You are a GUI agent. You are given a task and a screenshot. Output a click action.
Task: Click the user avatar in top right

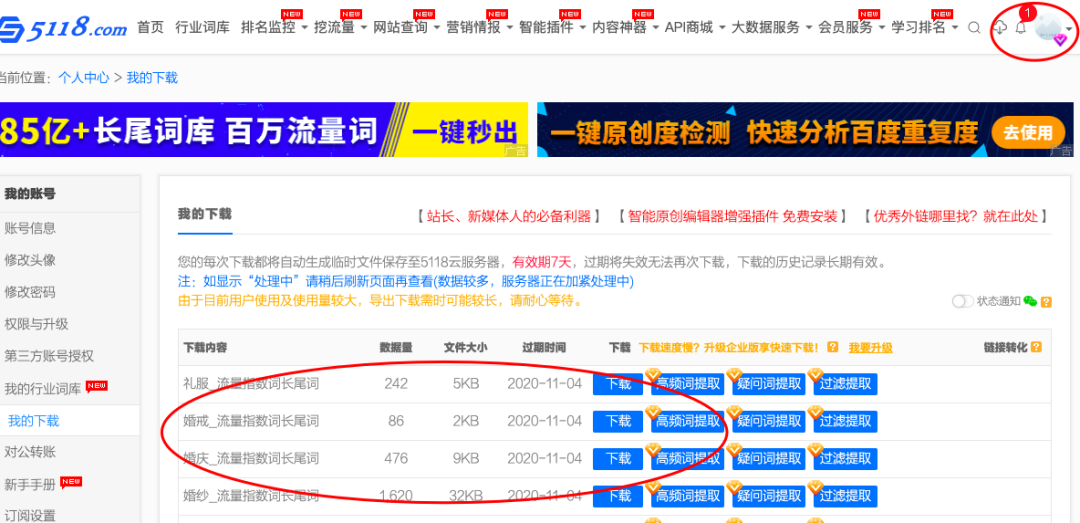(x=1049, y=29)
